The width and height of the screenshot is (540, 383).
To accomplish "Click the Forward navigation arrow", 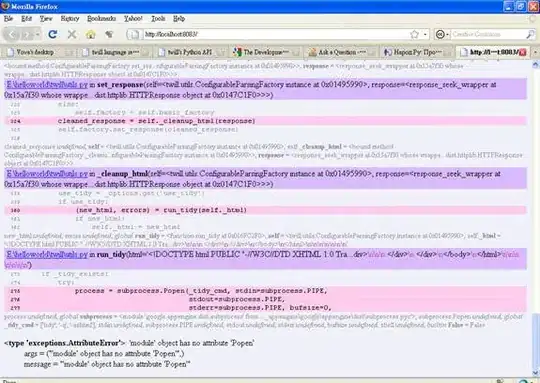I will (26, 34).
